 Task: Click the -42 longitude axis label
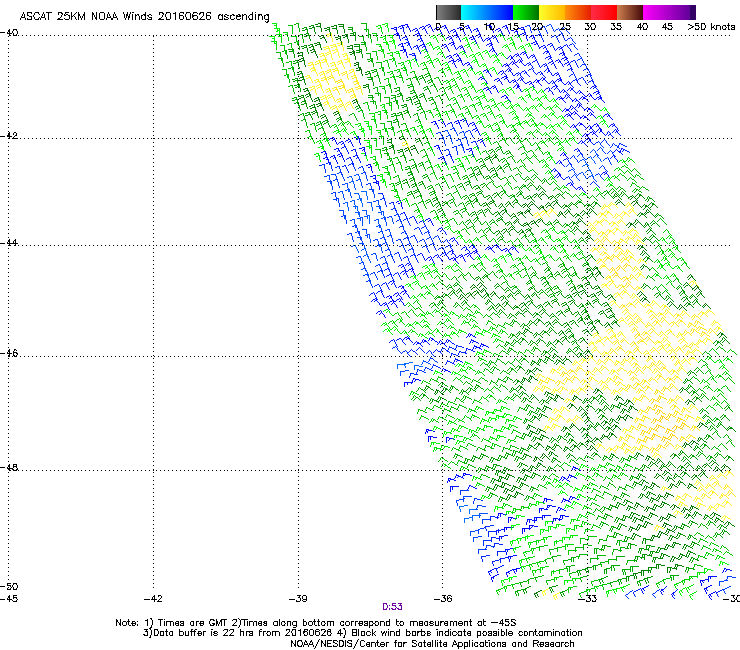pos(153,599)
